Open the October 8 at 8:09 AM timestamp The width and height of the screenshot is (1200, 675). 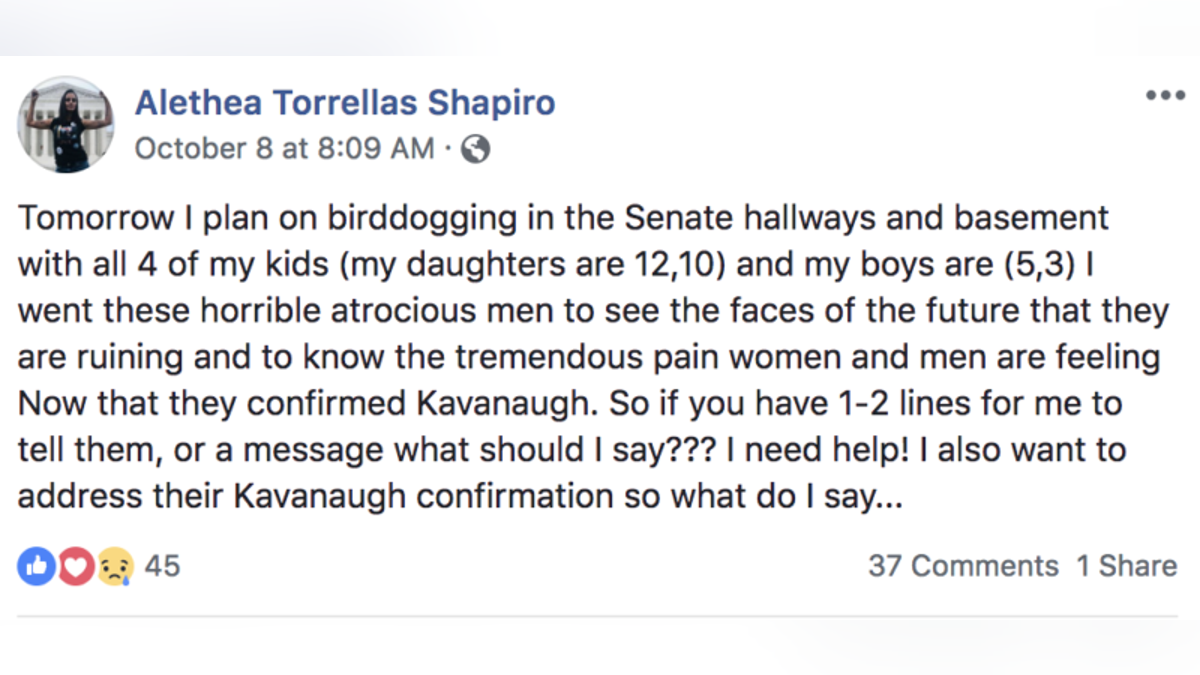point(285,150)
